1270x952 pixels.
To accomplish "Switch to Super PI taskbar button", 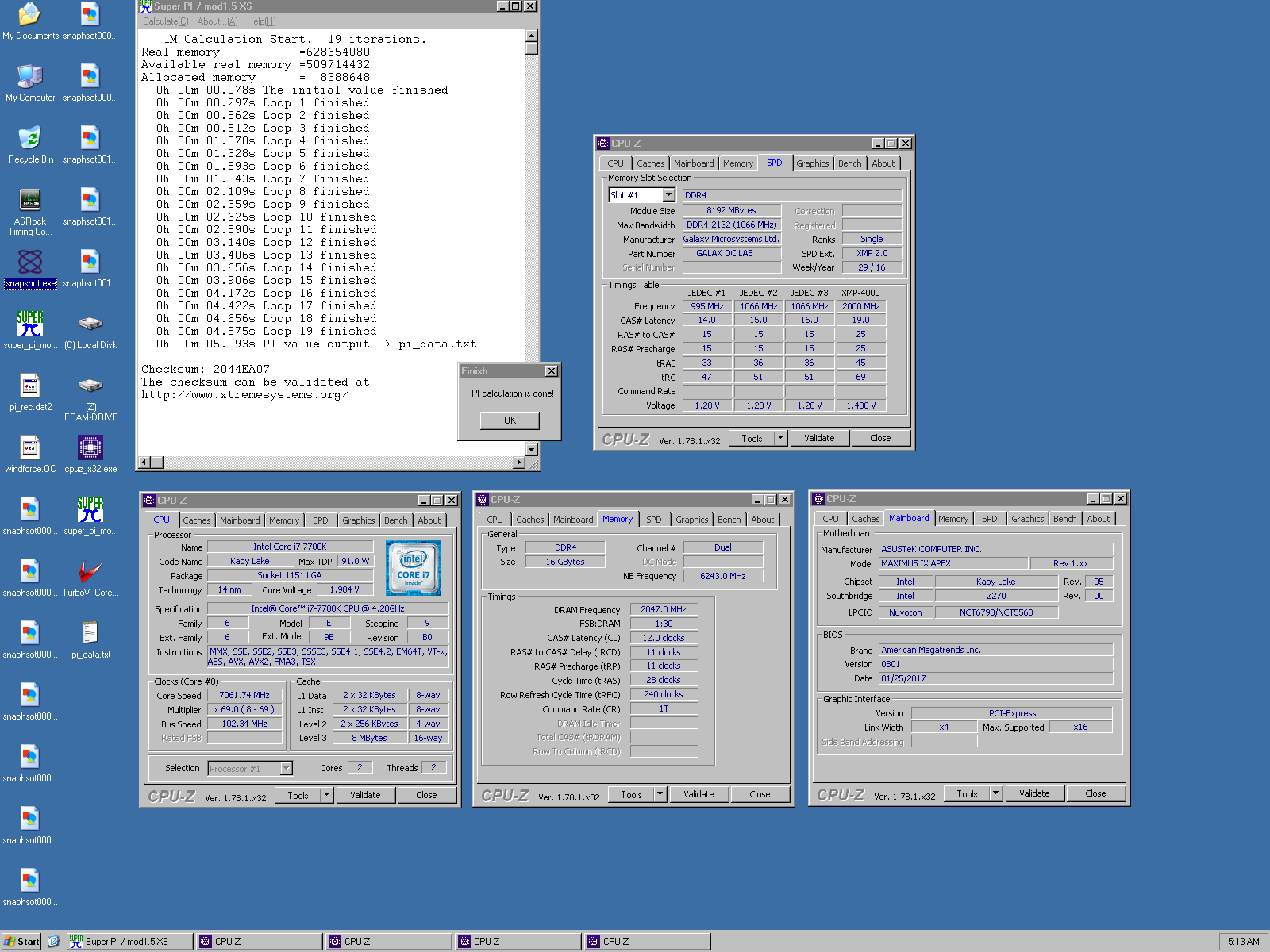I will 130,942.
